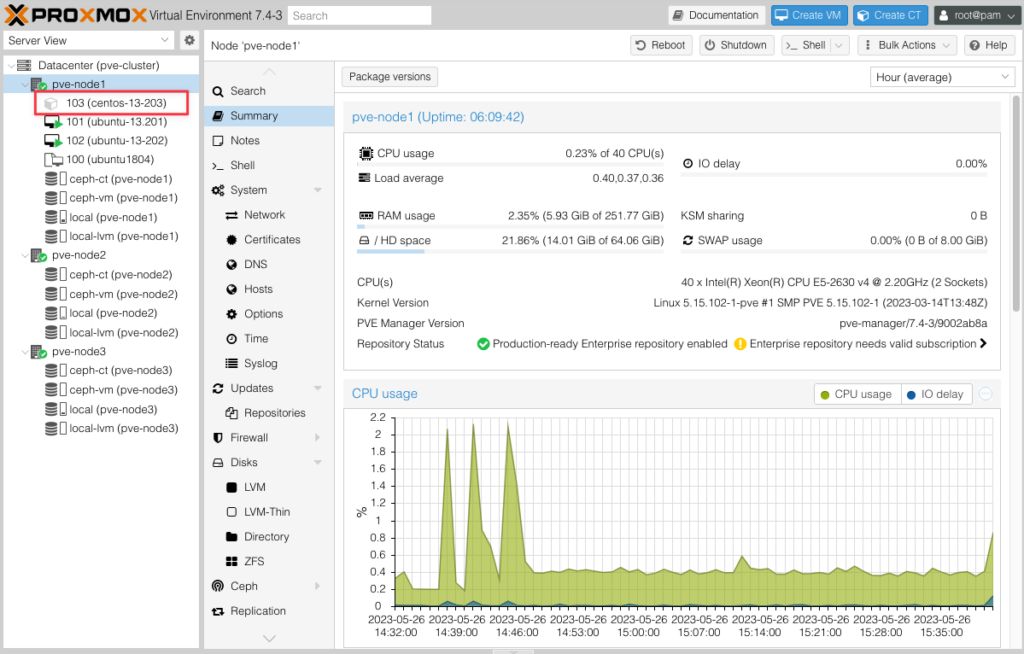The image size is (1024, 654).
Task: Open the LVM-Thin item
Action: click(268, 512)
